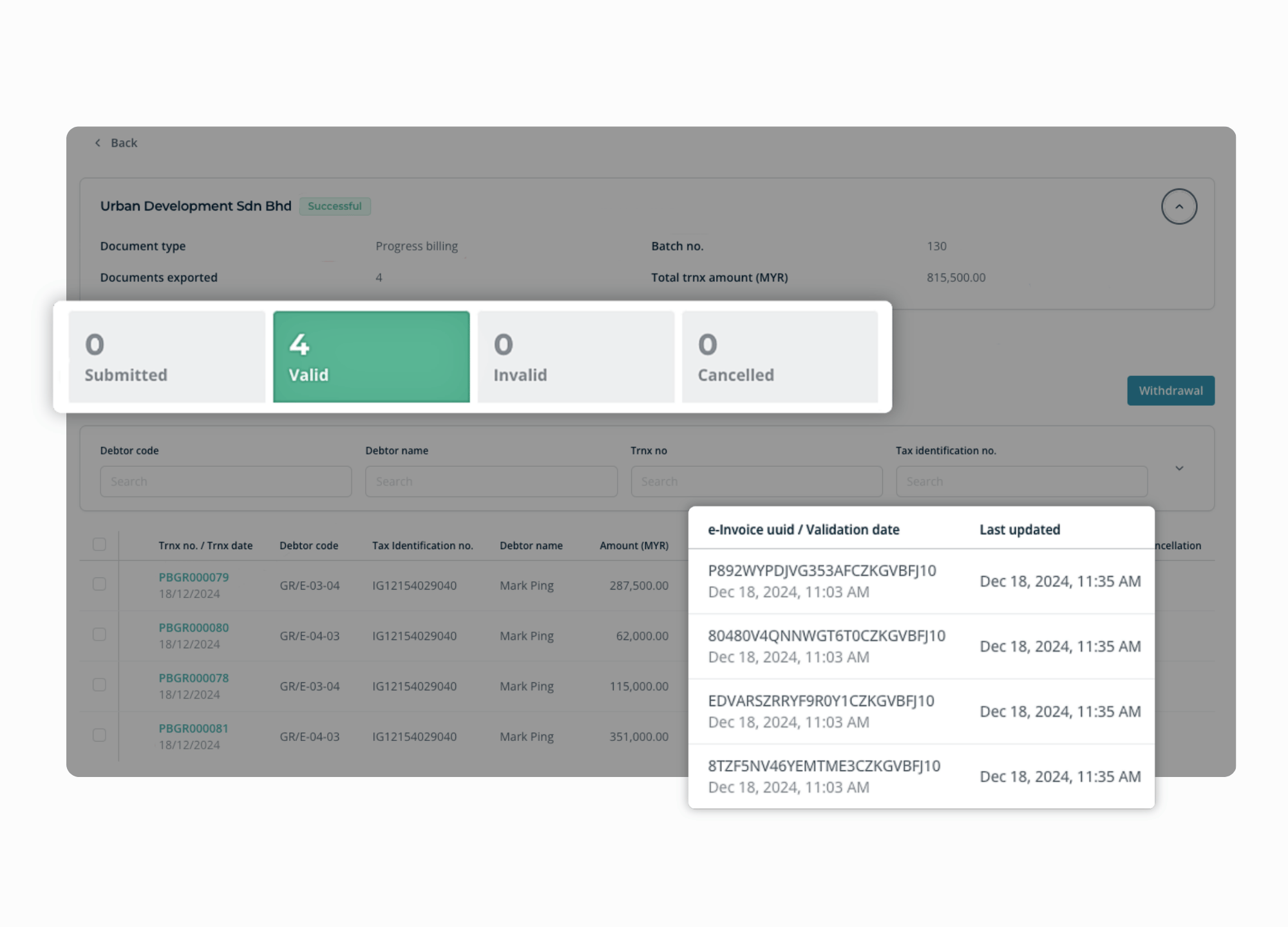The height and width of the screenshot is (927, 1288).
Task: Click the Progress billing document type value
Action: coord(417,246)
